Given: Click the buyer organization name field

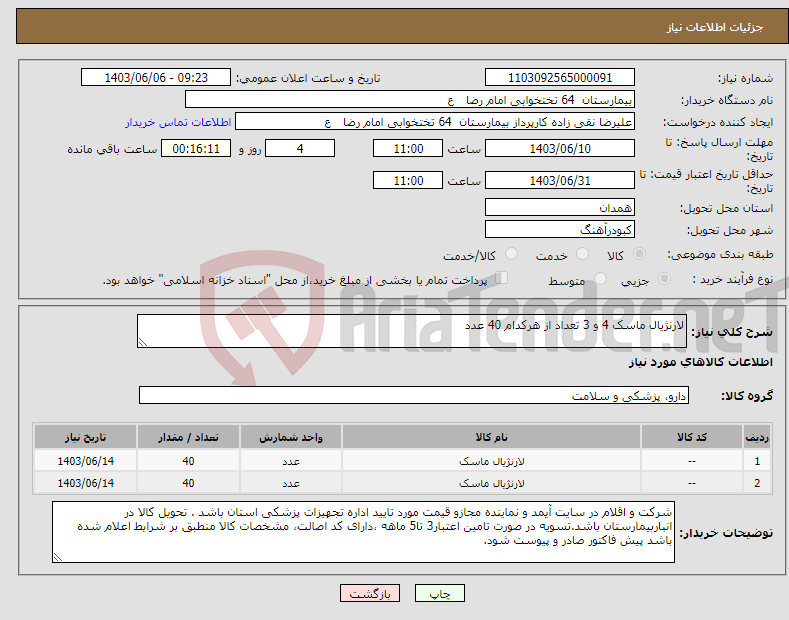Looking at the screenshot, I should coord(410,100).
